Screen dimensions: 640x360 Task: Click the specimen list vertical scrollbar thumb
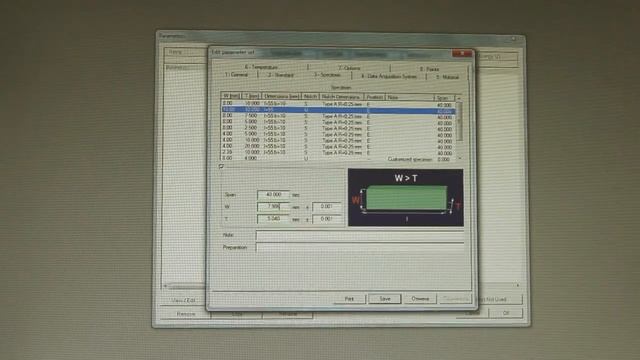coord(459,121)
